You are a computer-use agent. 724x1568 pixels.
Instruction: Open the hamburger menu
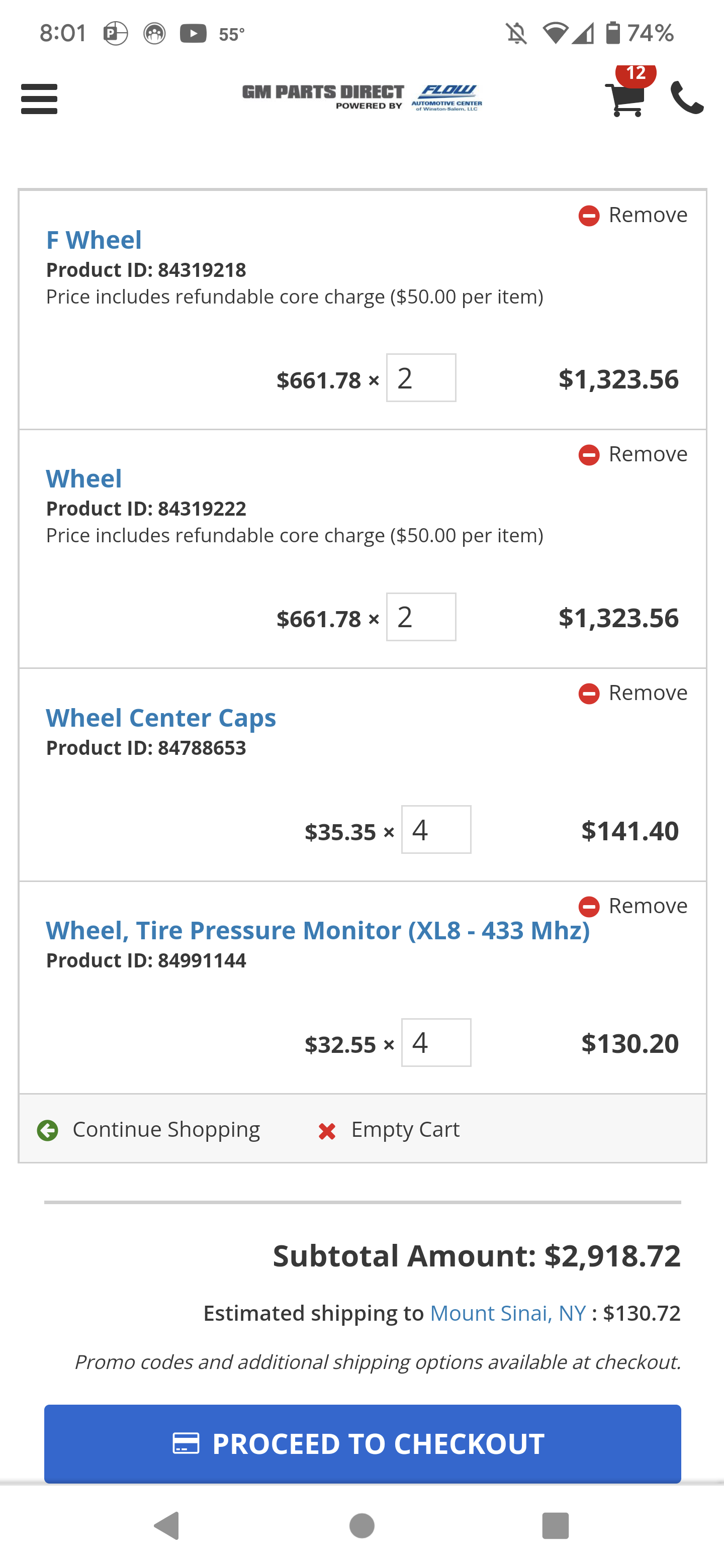pyautogui.click(x=39, y=99)
